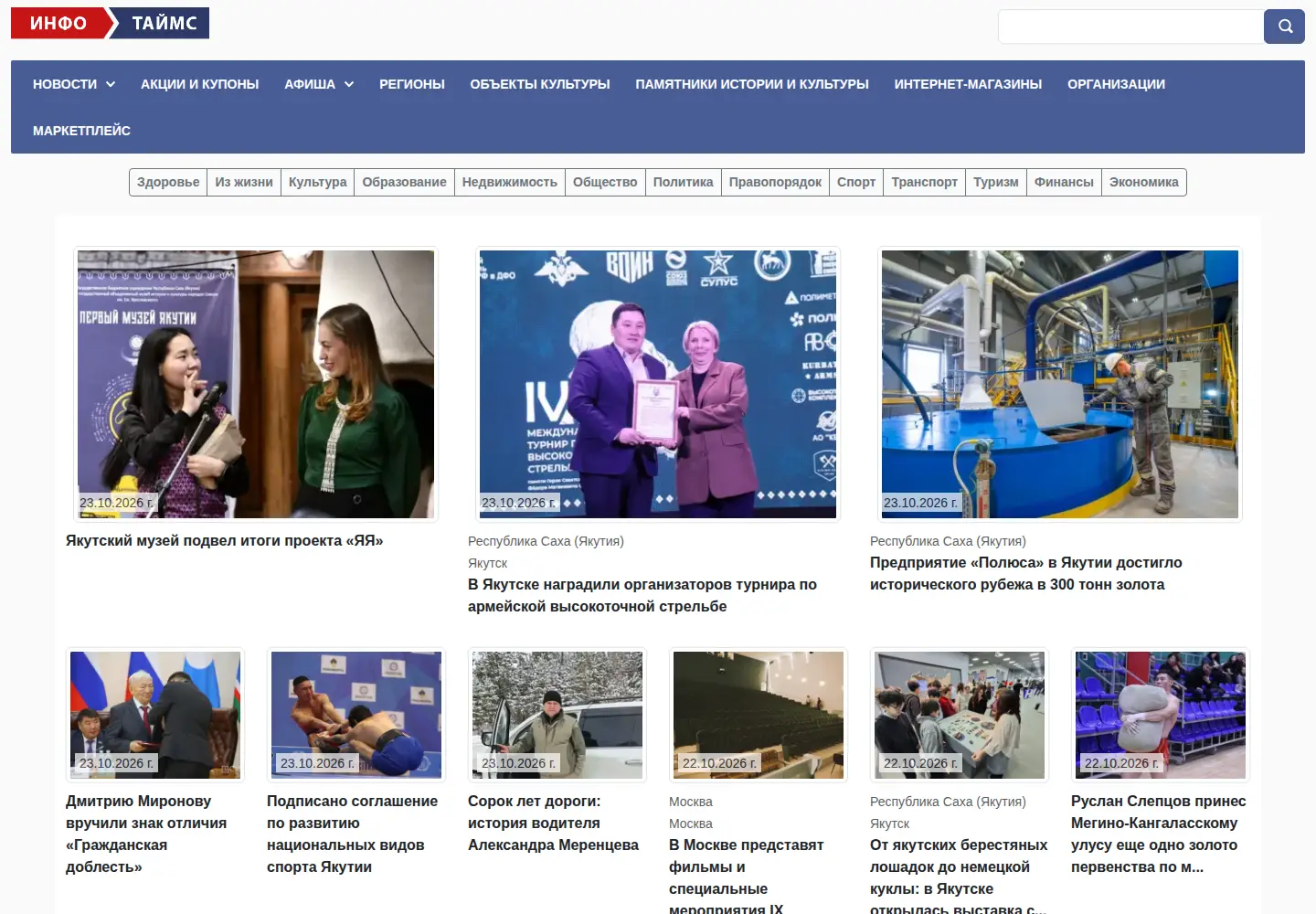1316x914 pixels.
Task: Select the Спорт category
Action: (856, 182)
